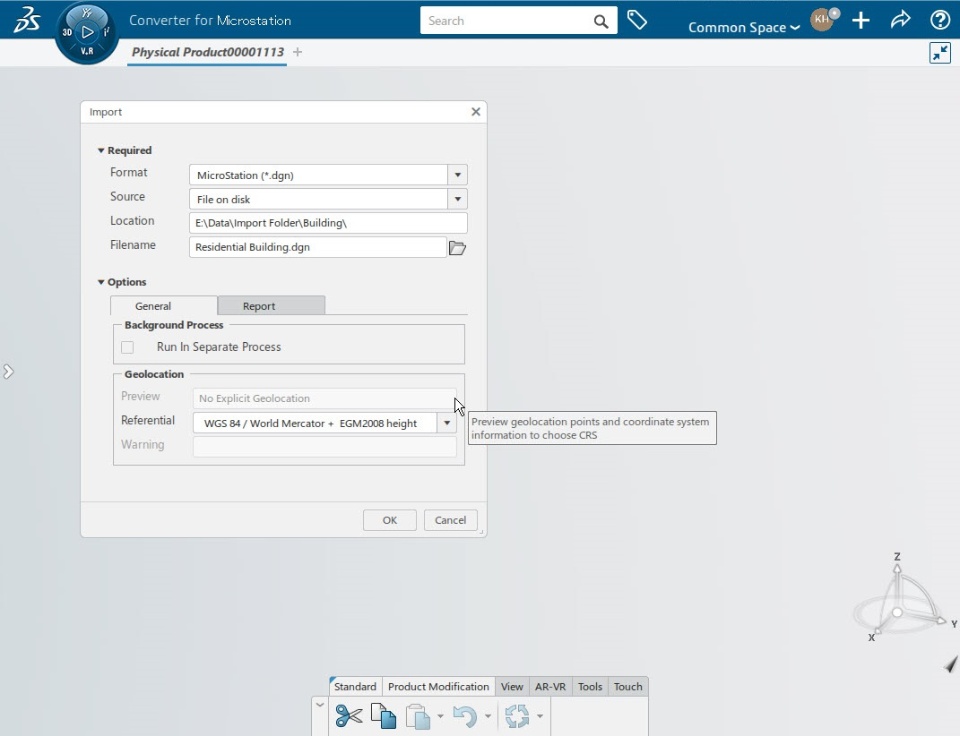Collapse the Required section
960x736 pixels.
point(101,150)
